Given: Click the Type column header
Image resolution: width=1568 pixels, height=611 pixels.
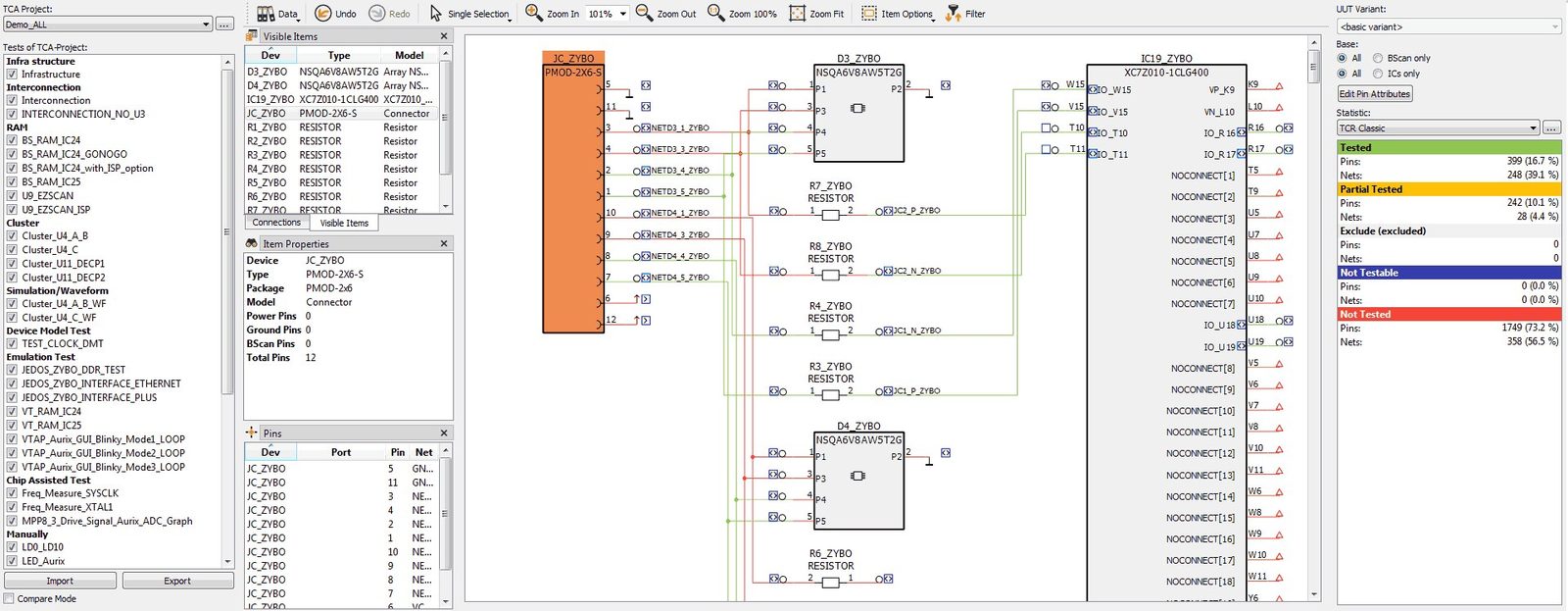Looking at the screenshot, I should (339, 56).
